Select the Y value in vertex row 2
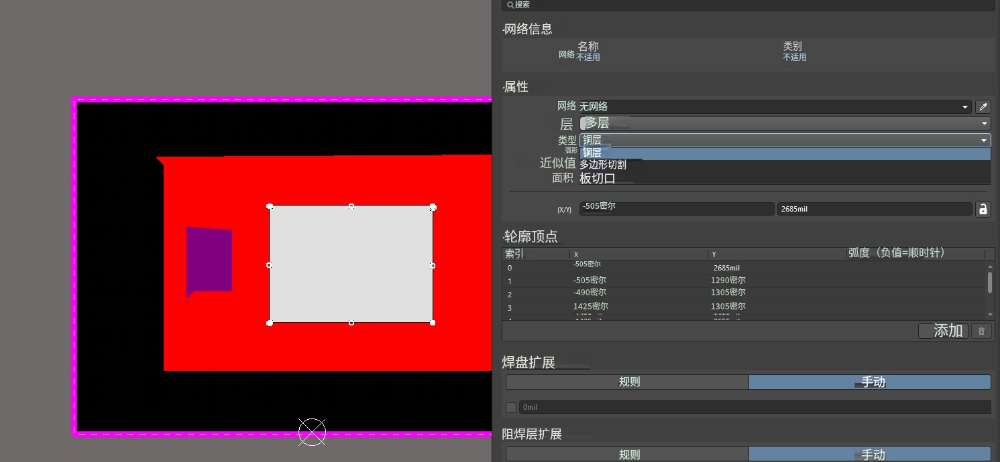 pos(728,292)
